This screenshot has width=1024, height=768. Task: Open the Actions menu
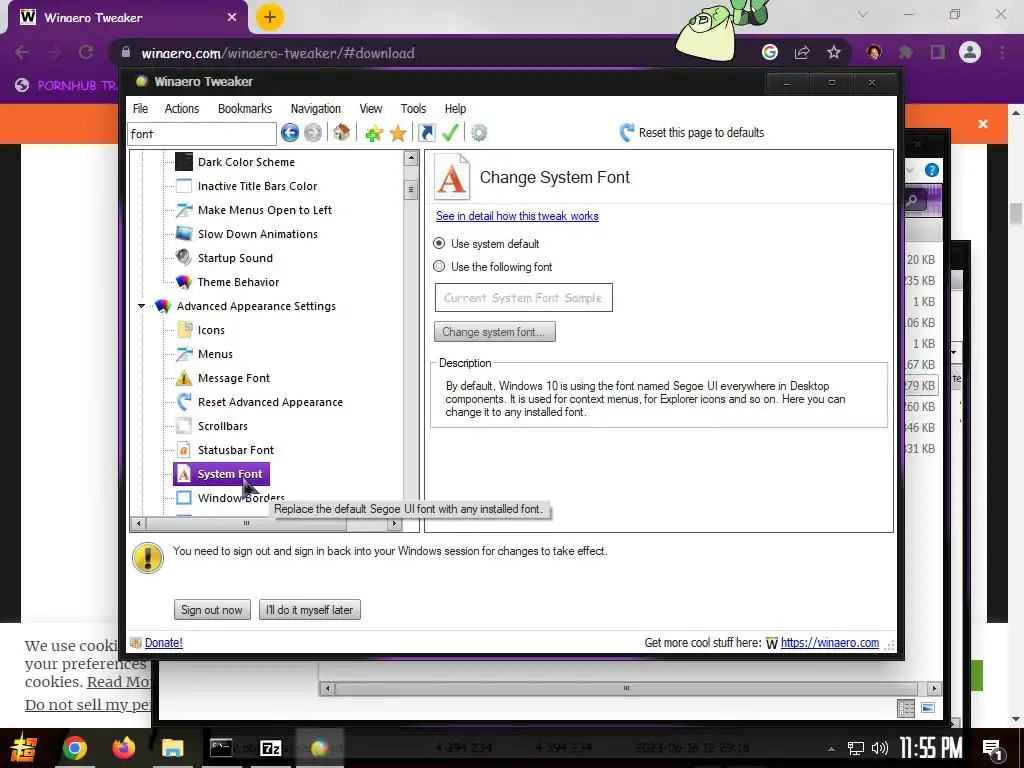[x=182, y=108]
